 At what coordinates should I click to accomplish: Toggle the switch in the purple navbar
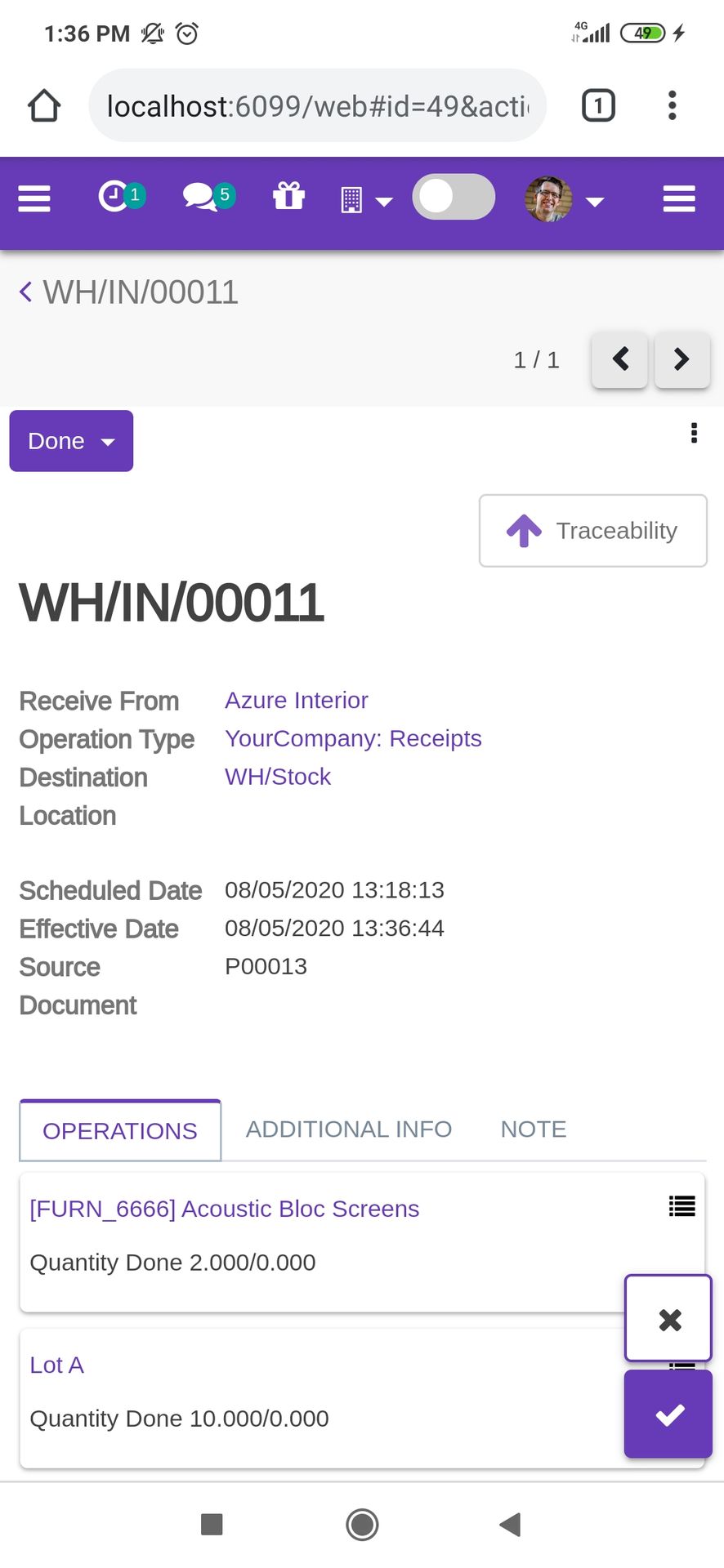pos(454,197)
